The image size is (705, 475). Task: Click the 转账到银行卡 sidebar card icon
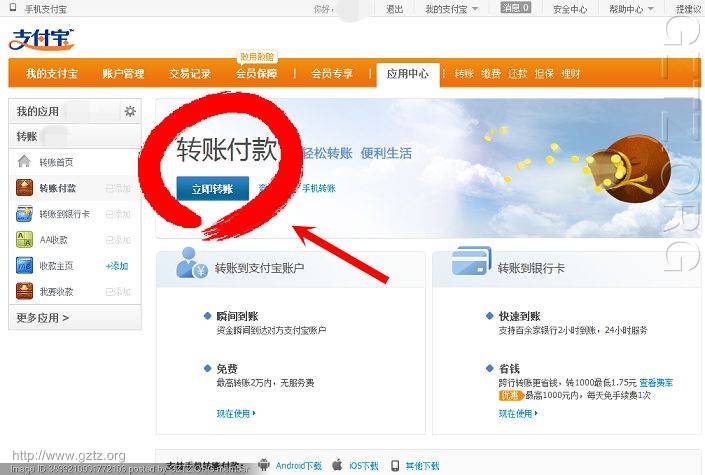(x=24, y=214)
